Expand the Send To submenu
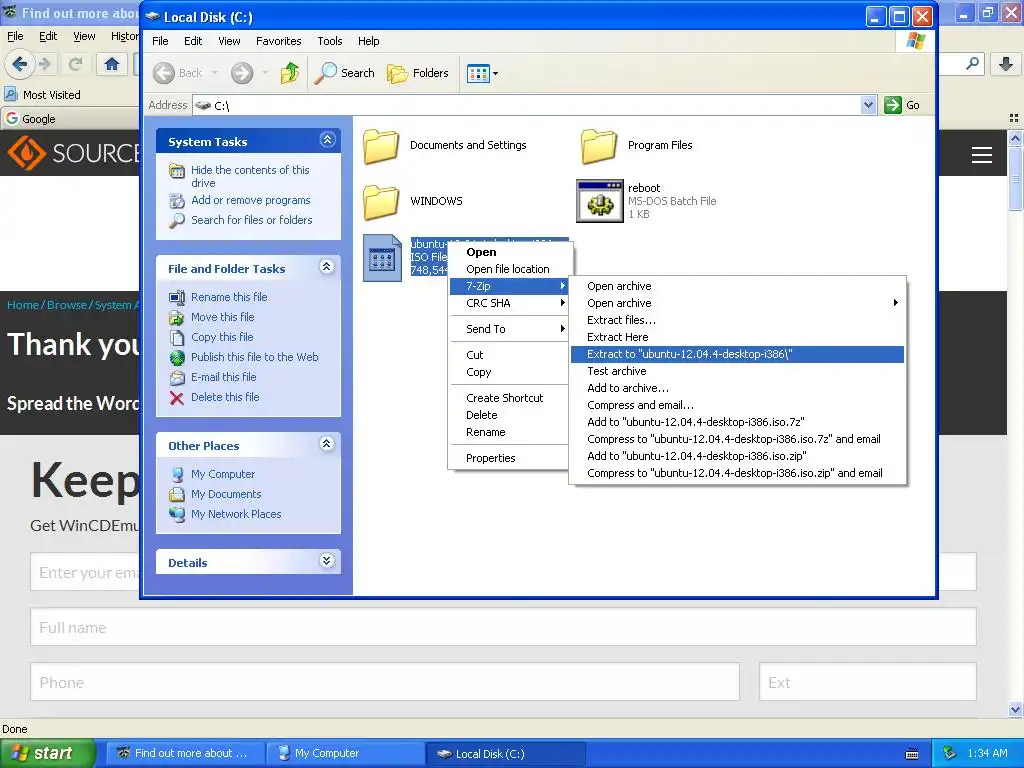Viewport: 1024px width, 768px height. (x=508, y=329)
